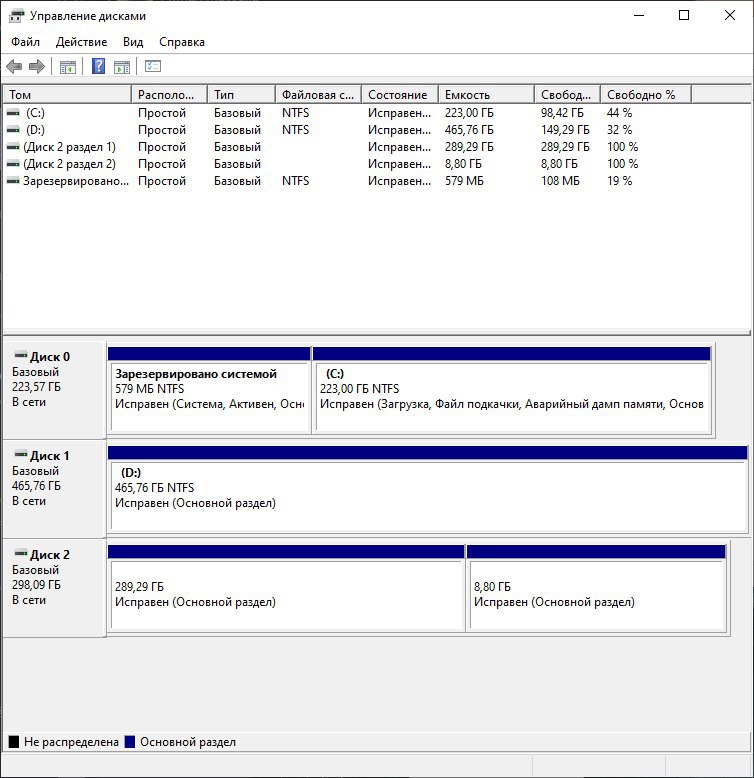The height and width of the screenshot is (778, 754).
Task: Select the 8,80 ГБ partition on Диск 2
Action: coord(597,588)
